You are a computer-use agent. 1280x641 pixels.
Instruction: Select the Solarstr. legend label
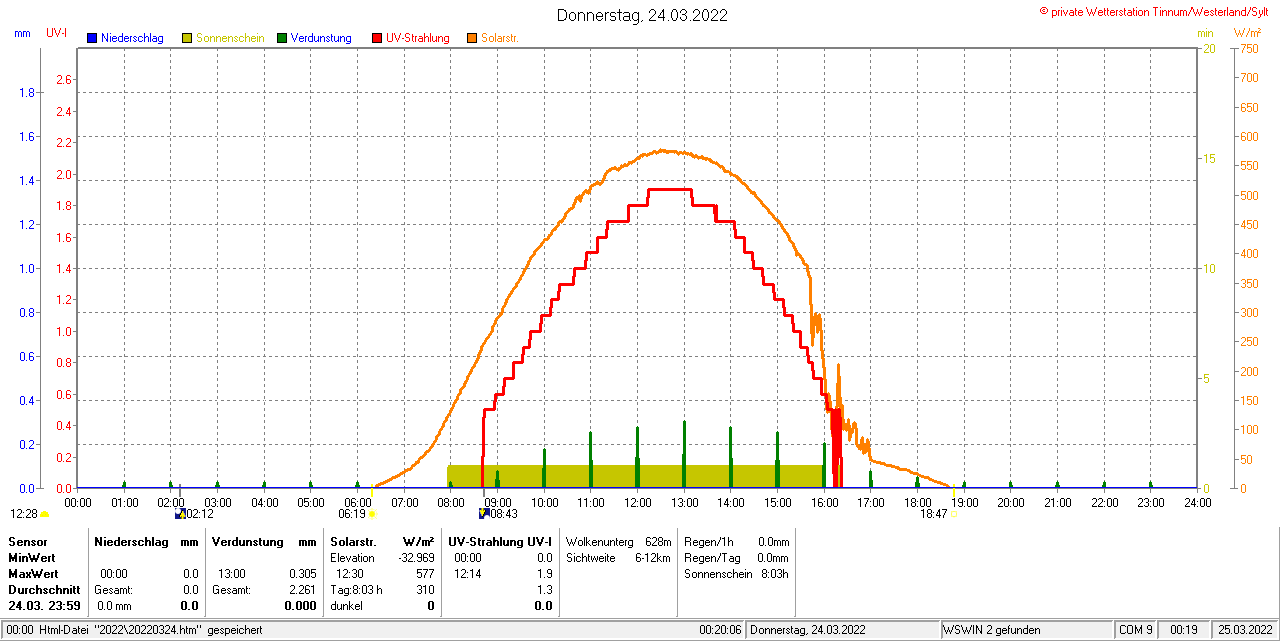[499, 38]
